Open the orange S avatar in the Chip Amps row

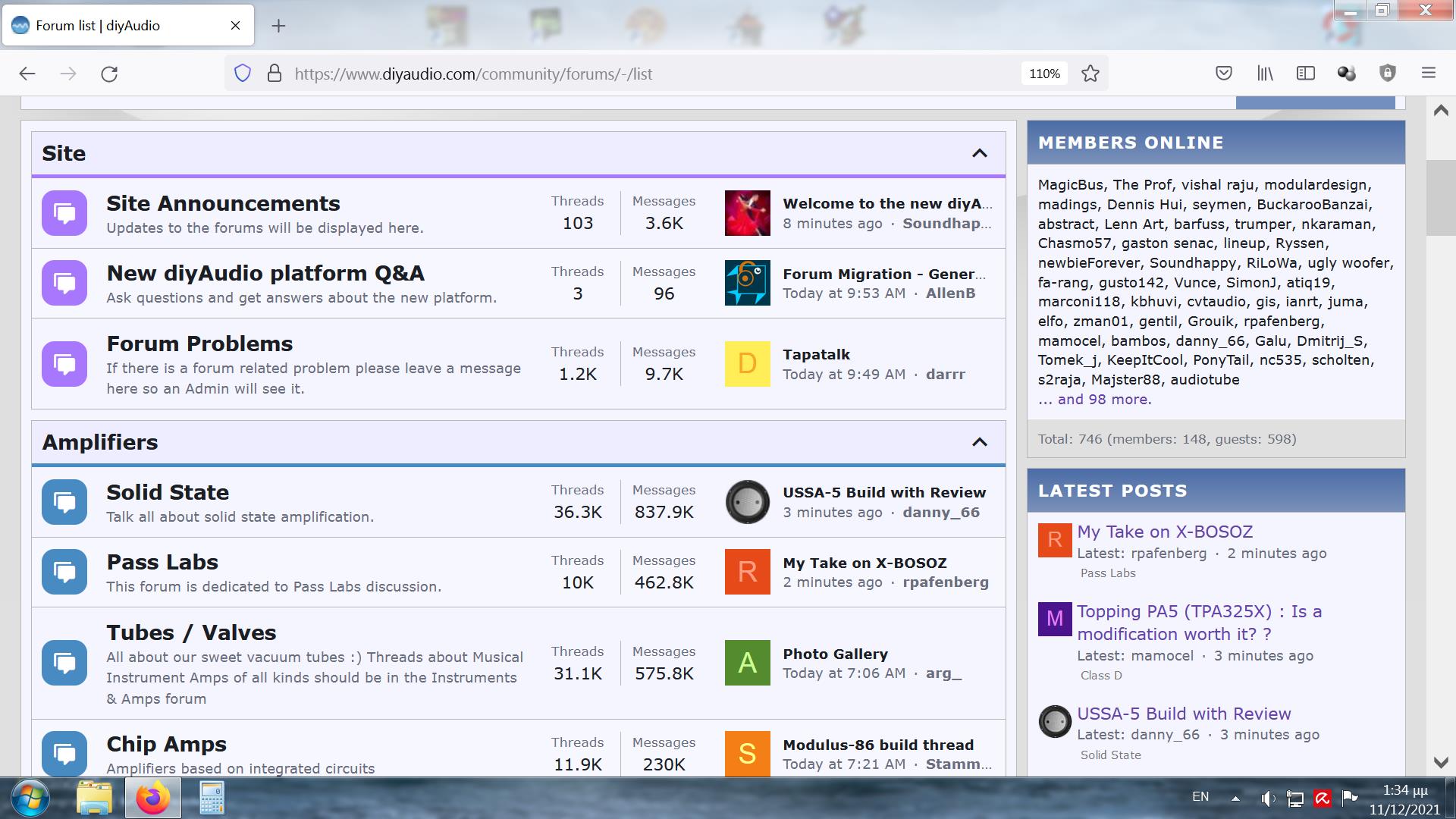pos(748,753)
